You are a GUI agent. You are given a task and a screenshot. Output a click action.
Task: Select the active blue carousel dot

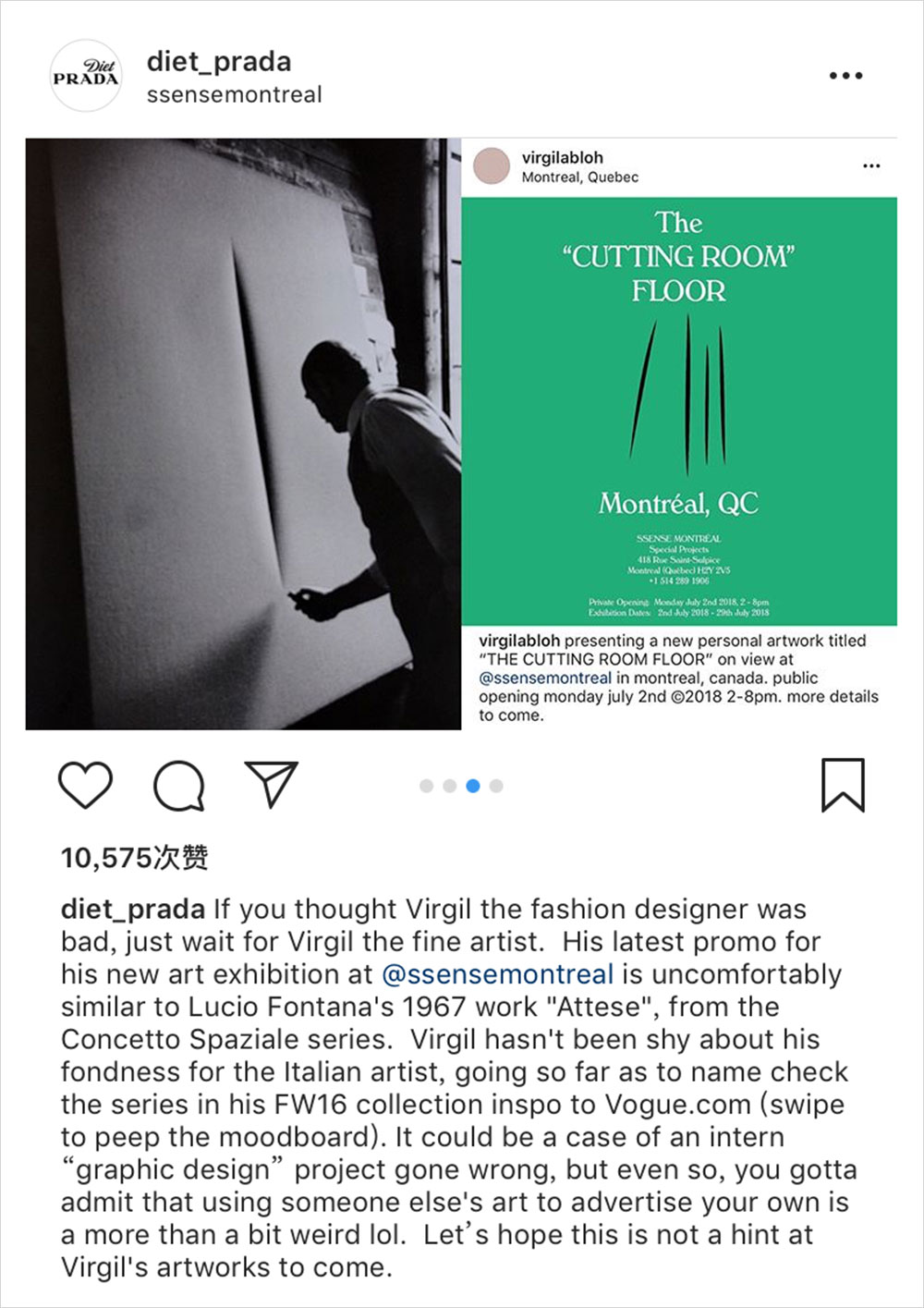tap(473, 786)
